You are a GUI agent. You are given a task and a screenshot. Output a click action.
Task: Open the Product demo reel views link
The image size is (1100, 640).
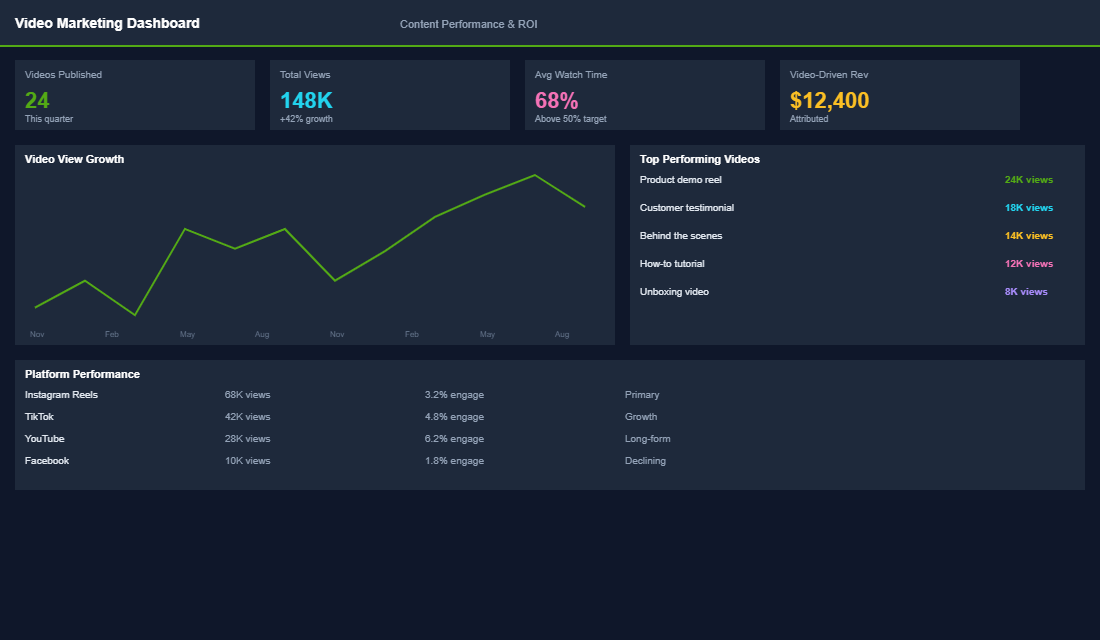tap(1028, 179)
